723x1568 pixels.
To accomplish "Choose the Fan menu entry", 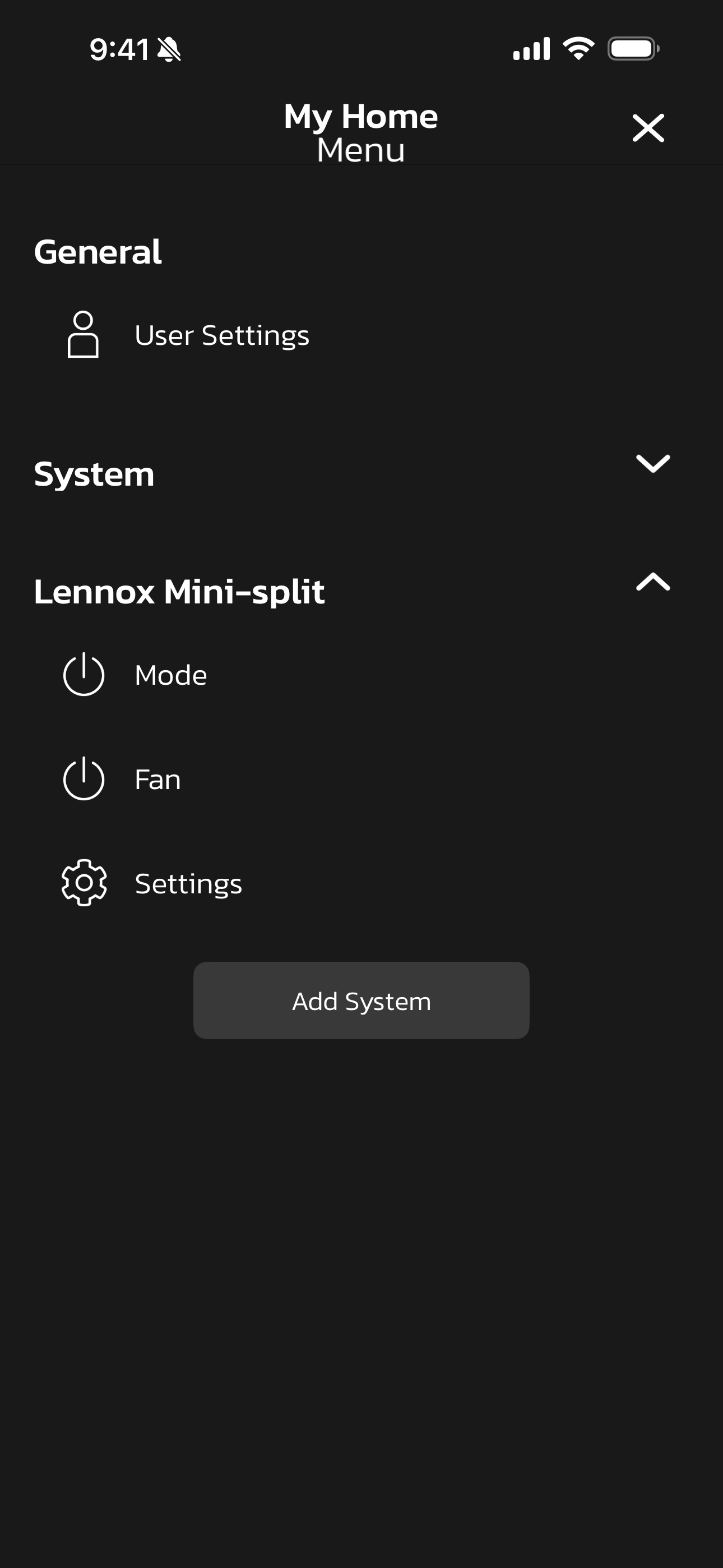I will (x=157, y=779).
